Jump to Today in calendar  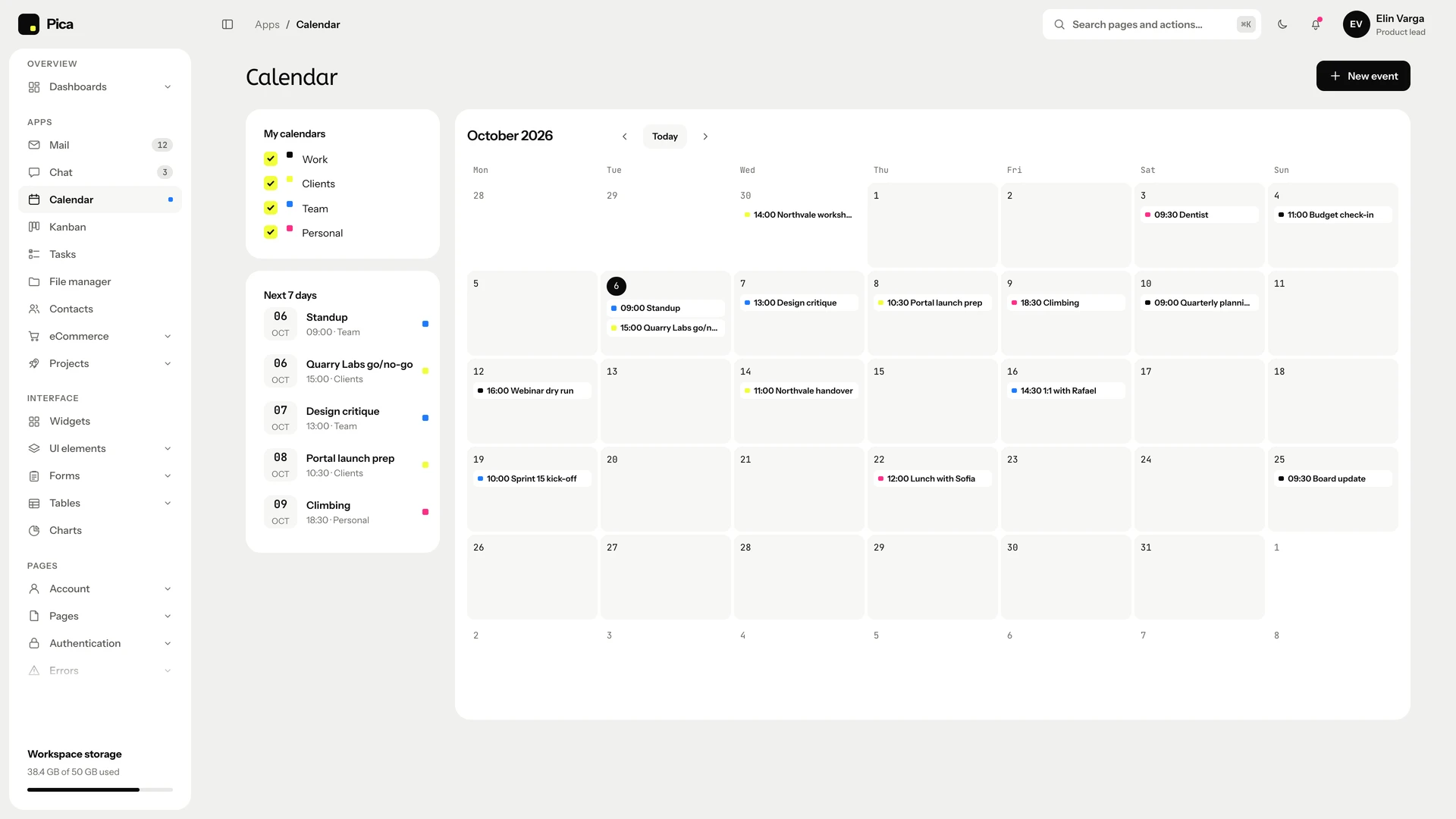point(664,136)
